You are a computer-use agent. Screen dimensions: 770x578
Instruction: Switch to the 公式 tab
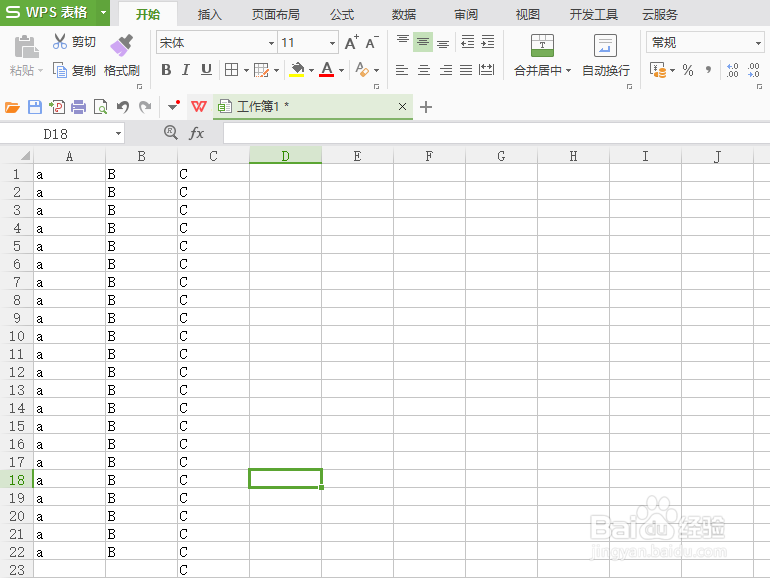pyautogui.click(x=342, y=14)
